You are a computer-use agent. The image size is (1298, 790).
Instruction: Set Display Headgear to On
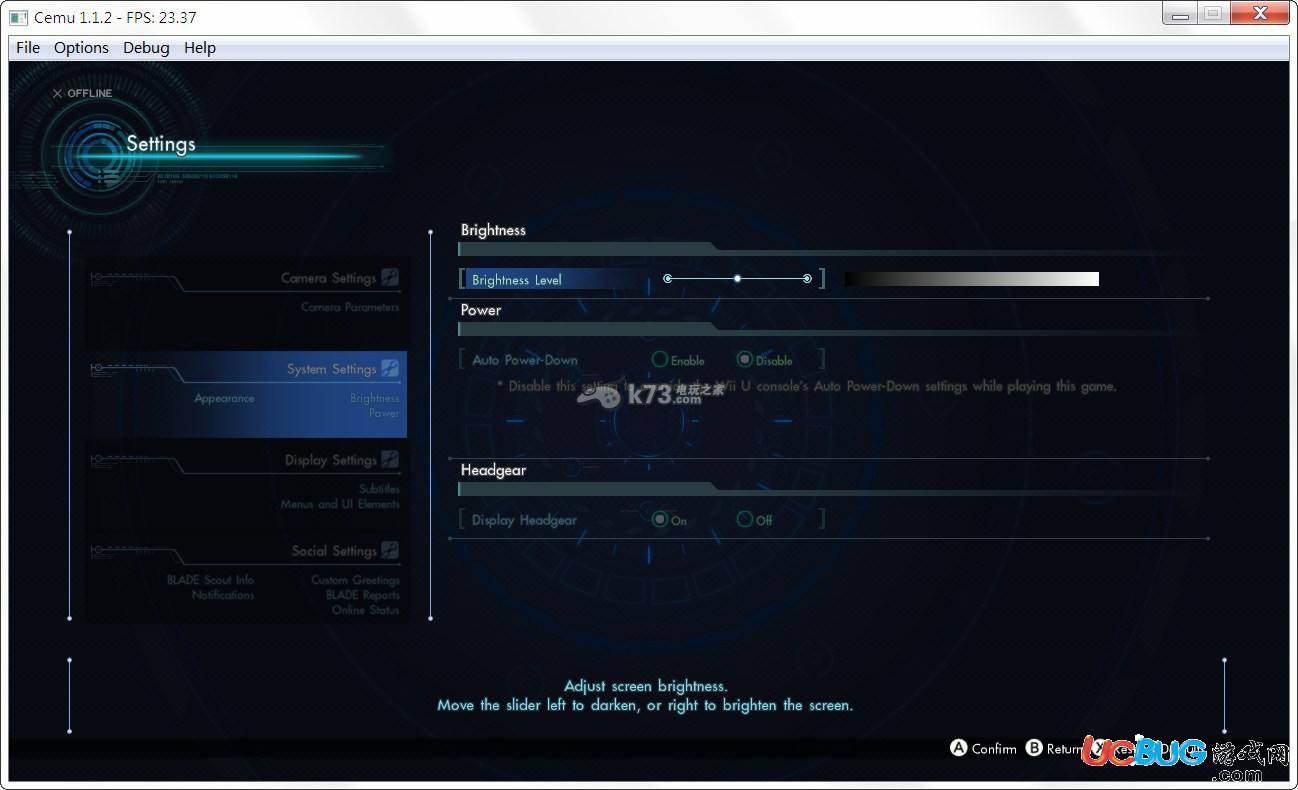coord(669,520)
